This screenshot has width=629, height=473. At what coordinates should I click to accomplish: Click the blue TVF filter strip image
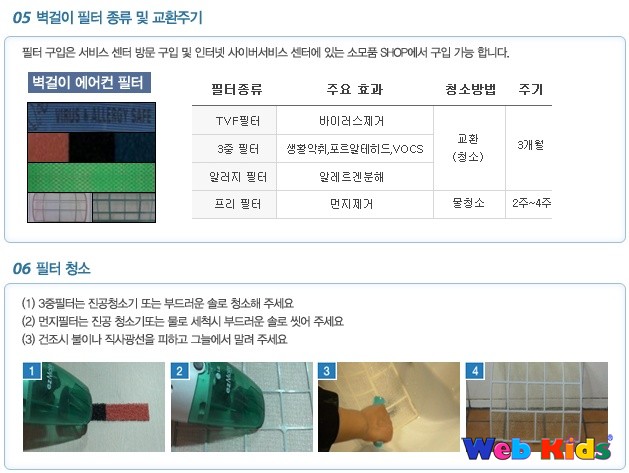tap(91, 117)
